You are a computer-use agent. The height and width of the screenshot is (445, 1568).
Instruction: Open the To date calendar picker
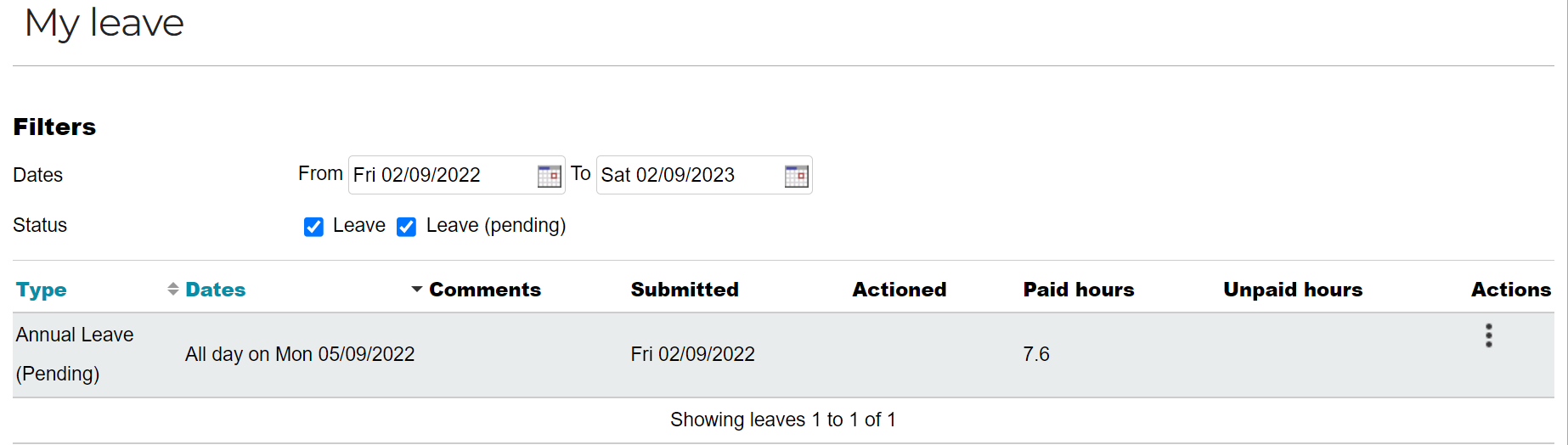click(797, 176)
